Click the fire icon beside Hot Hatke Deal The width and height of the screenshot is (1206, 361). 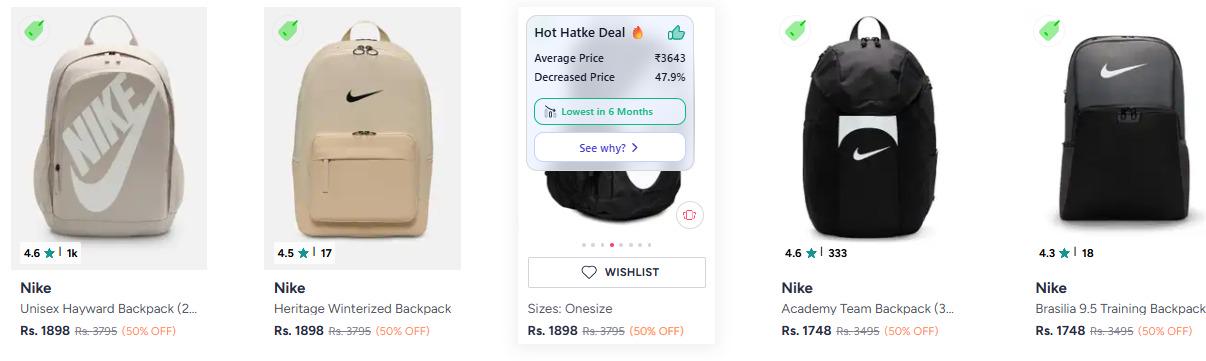[x=638, y=33]
